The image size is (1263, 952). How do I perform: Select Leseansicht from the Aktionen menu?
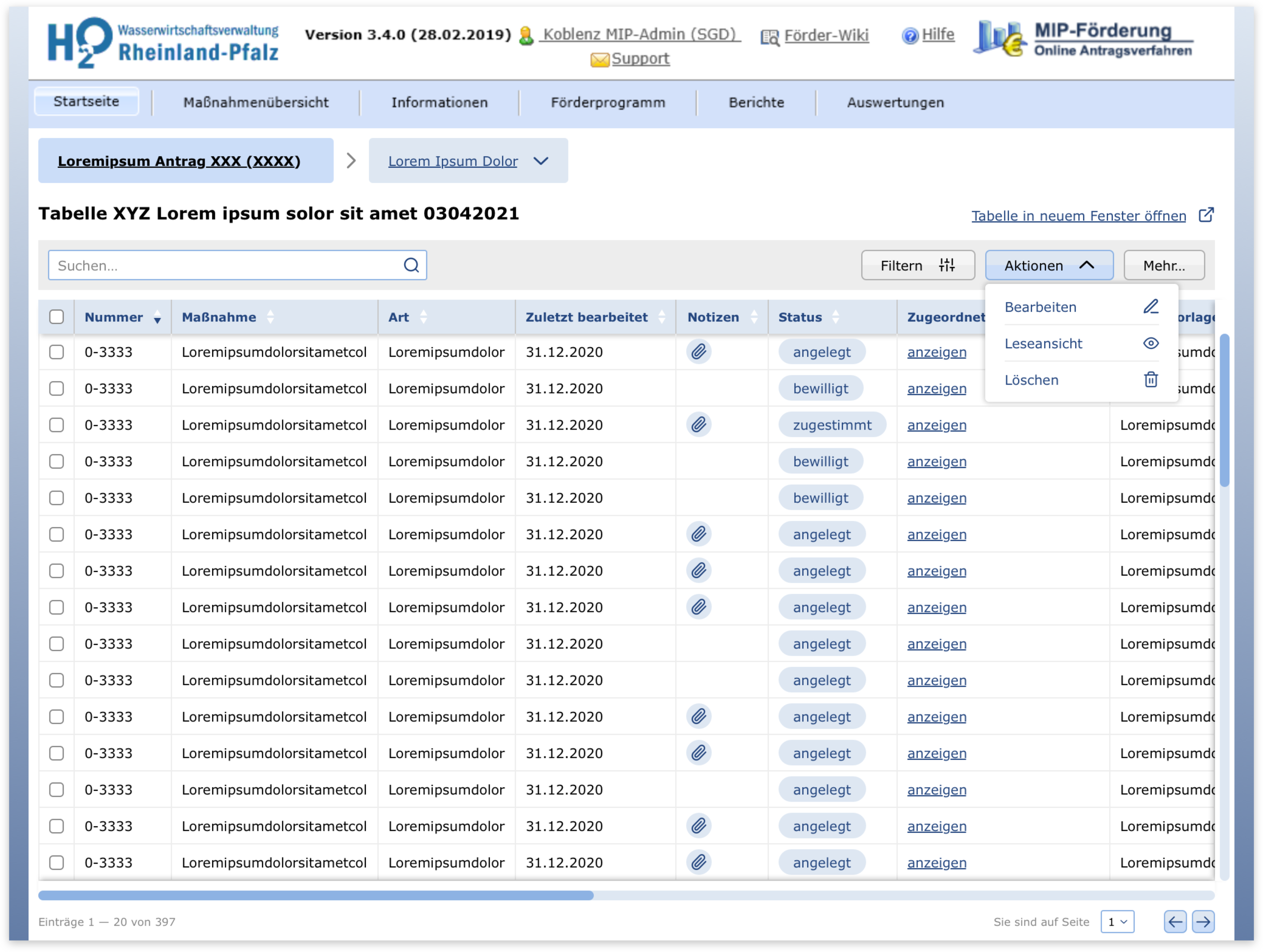tap(1043, 343)
